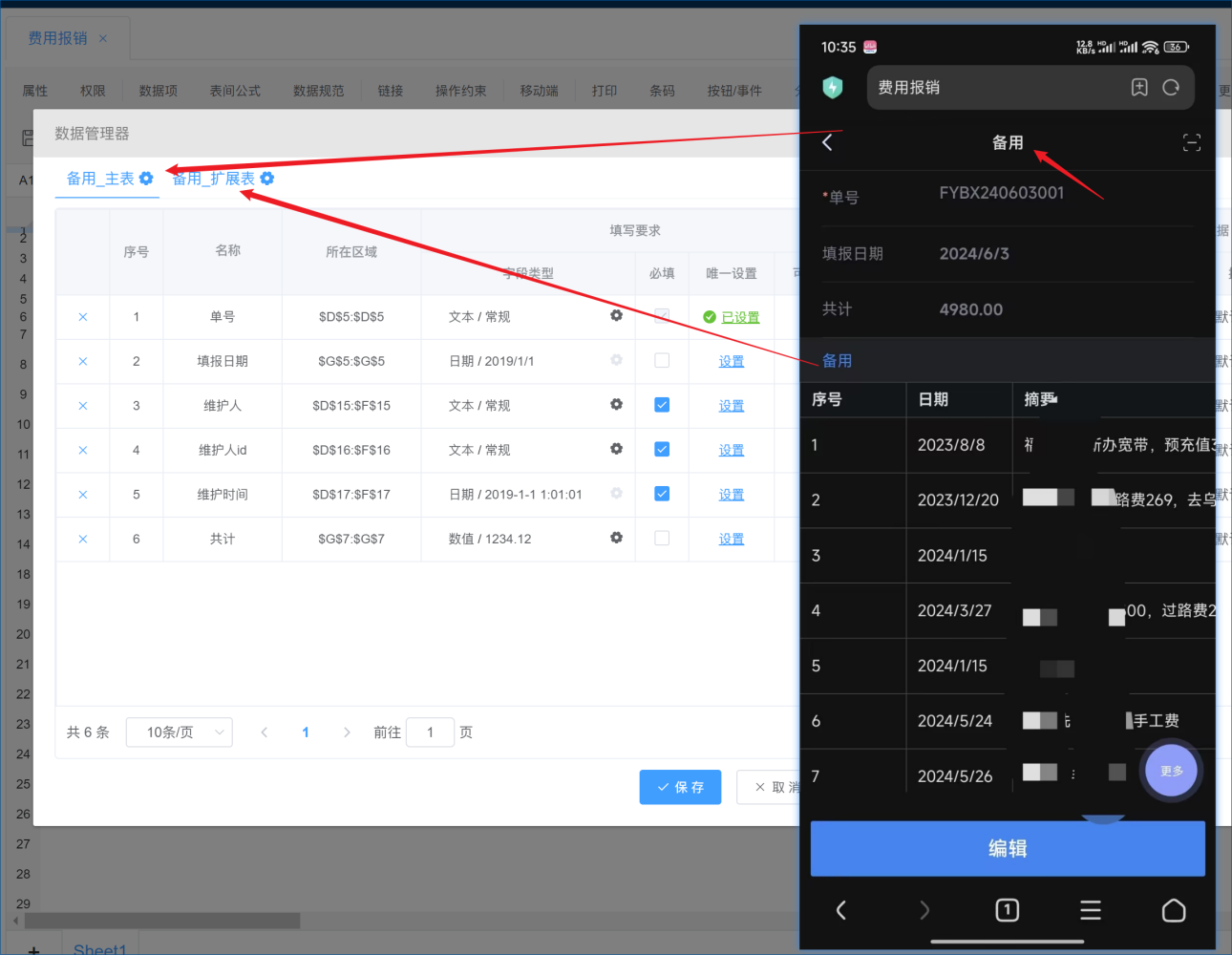1232x955 pixels.
Task: Open settings gear for 备用_扩展表 tab
Action: coord(267,179)
